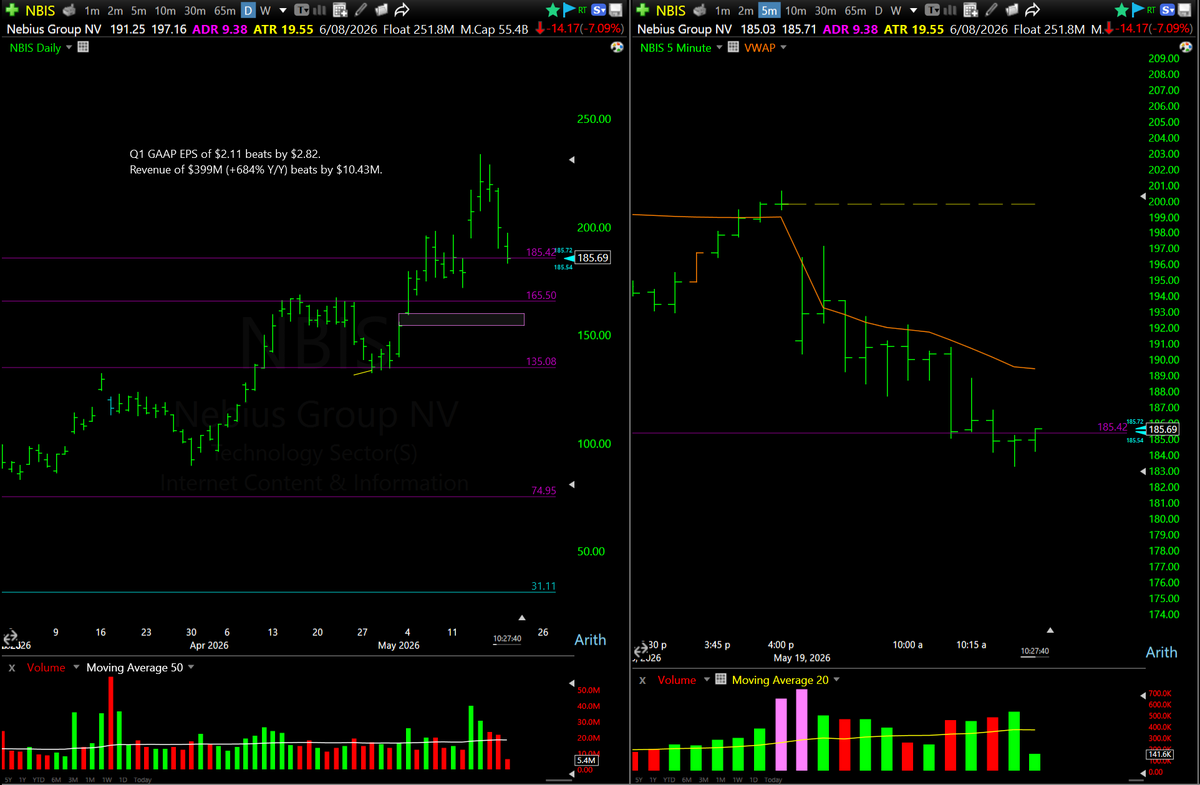Screen dimensions: 1200x785
Task: Click the bar chart style icon in right chart
Action: click(951, 9)
